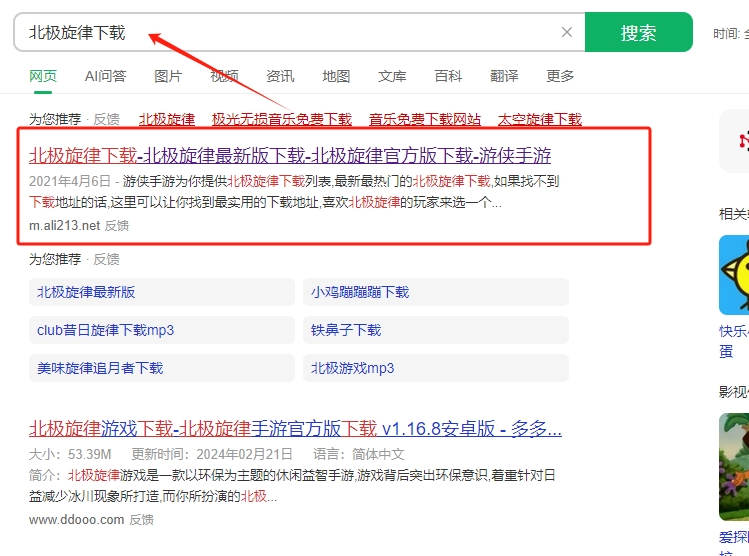Image resolution: width=749 pixels, height=556 pixels.
Task: Click the 大小：53.39M text
Action: (x=70, y=454)
